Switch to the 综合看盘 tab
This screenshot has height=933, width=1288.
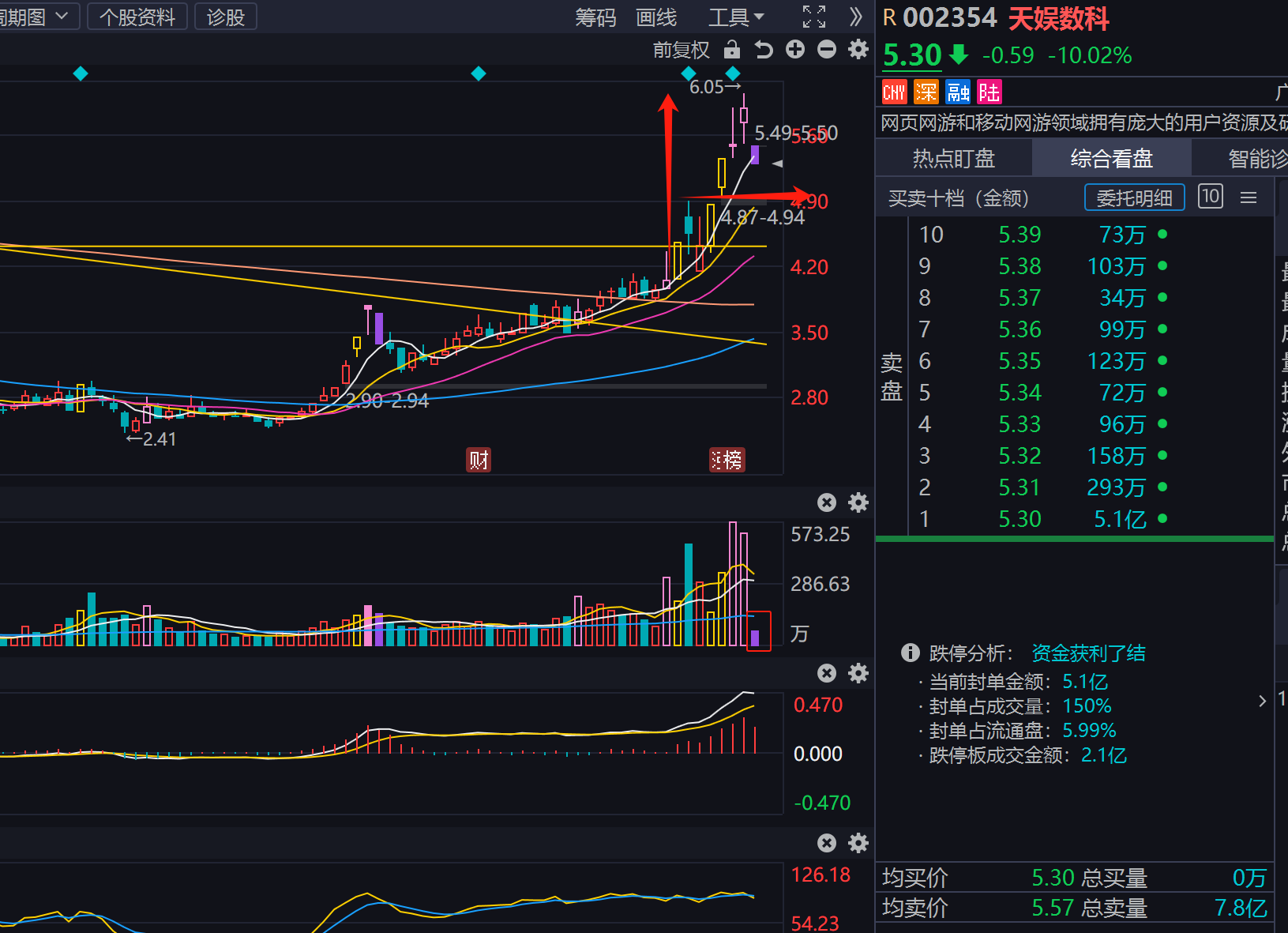[x=1111, y=159]
